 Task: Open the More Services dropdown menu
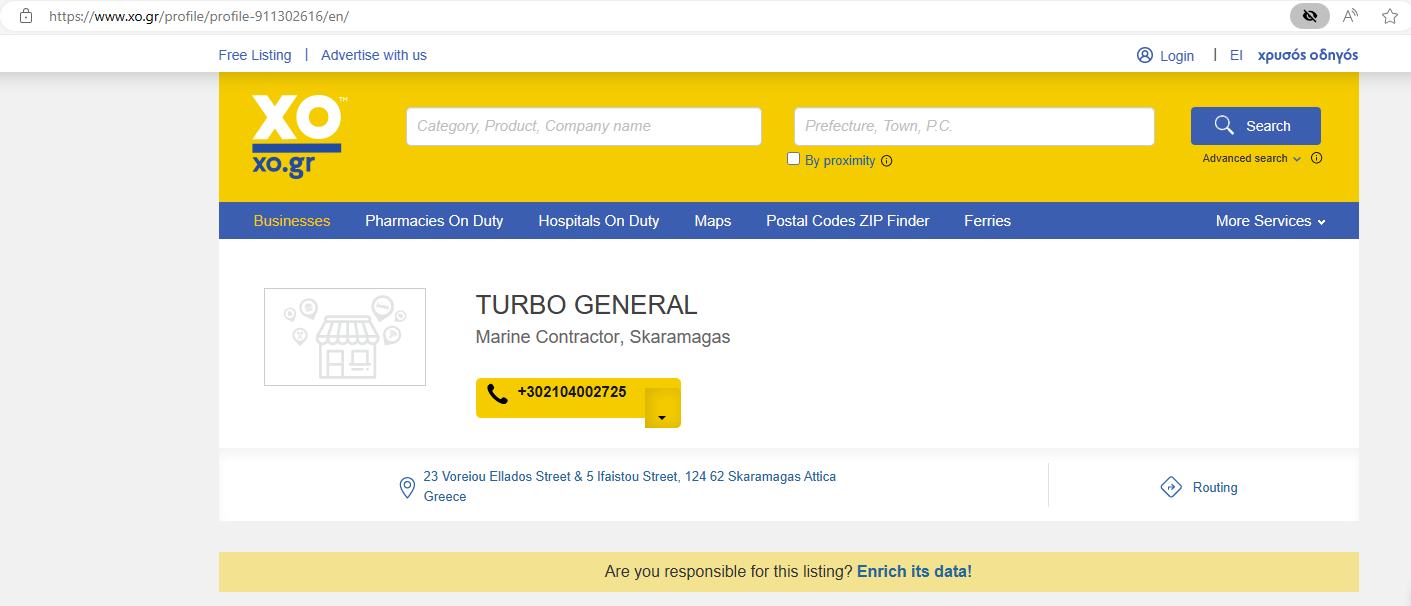click(x=1270, y=221)
